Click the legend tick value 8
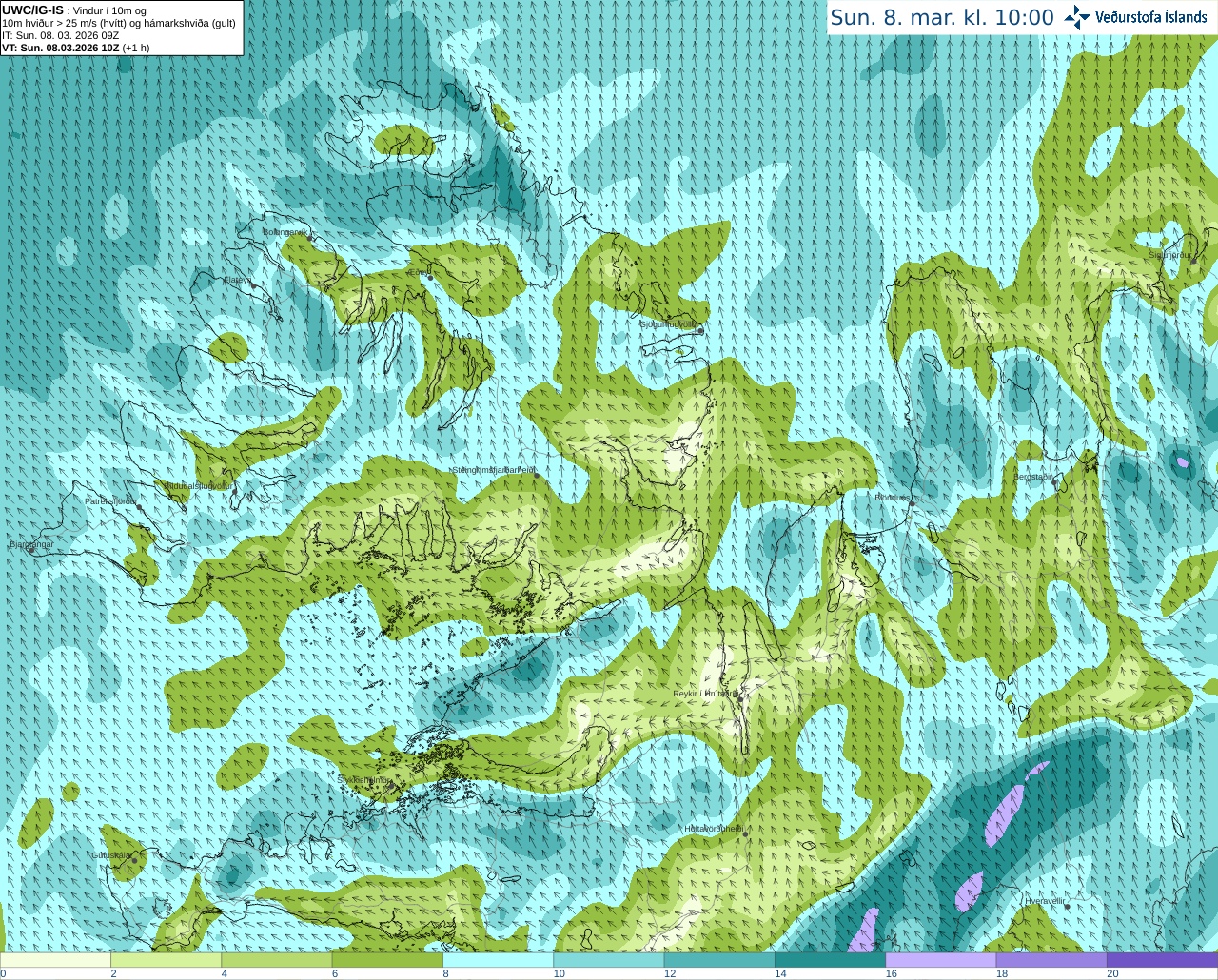 coord(445,973)
